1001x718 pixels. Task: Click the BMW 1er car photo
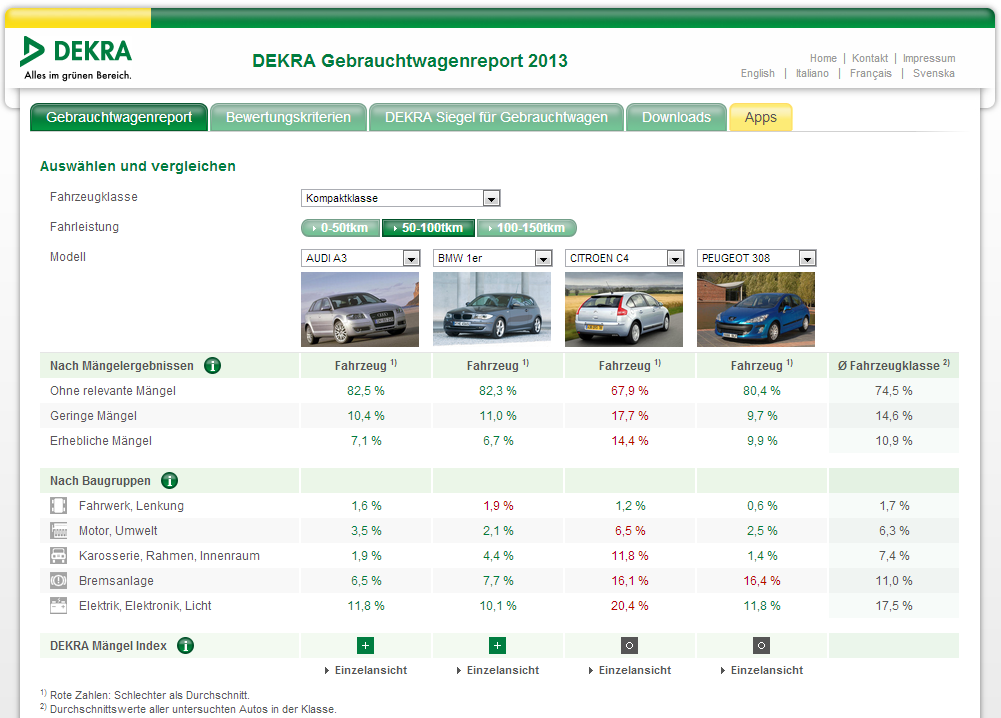(492, 310)
